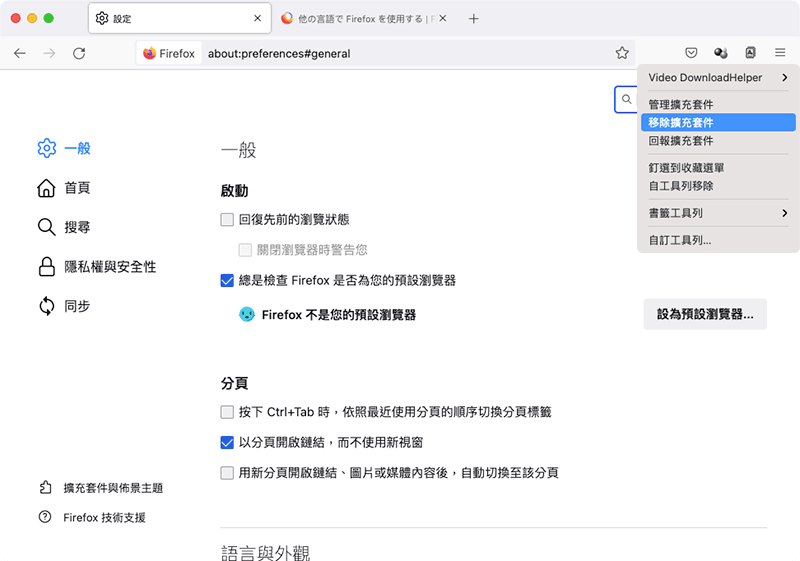Open the Pocket save icon
Image resolution: width=800 pixels, height=561 pixels.
coord(691,53)
